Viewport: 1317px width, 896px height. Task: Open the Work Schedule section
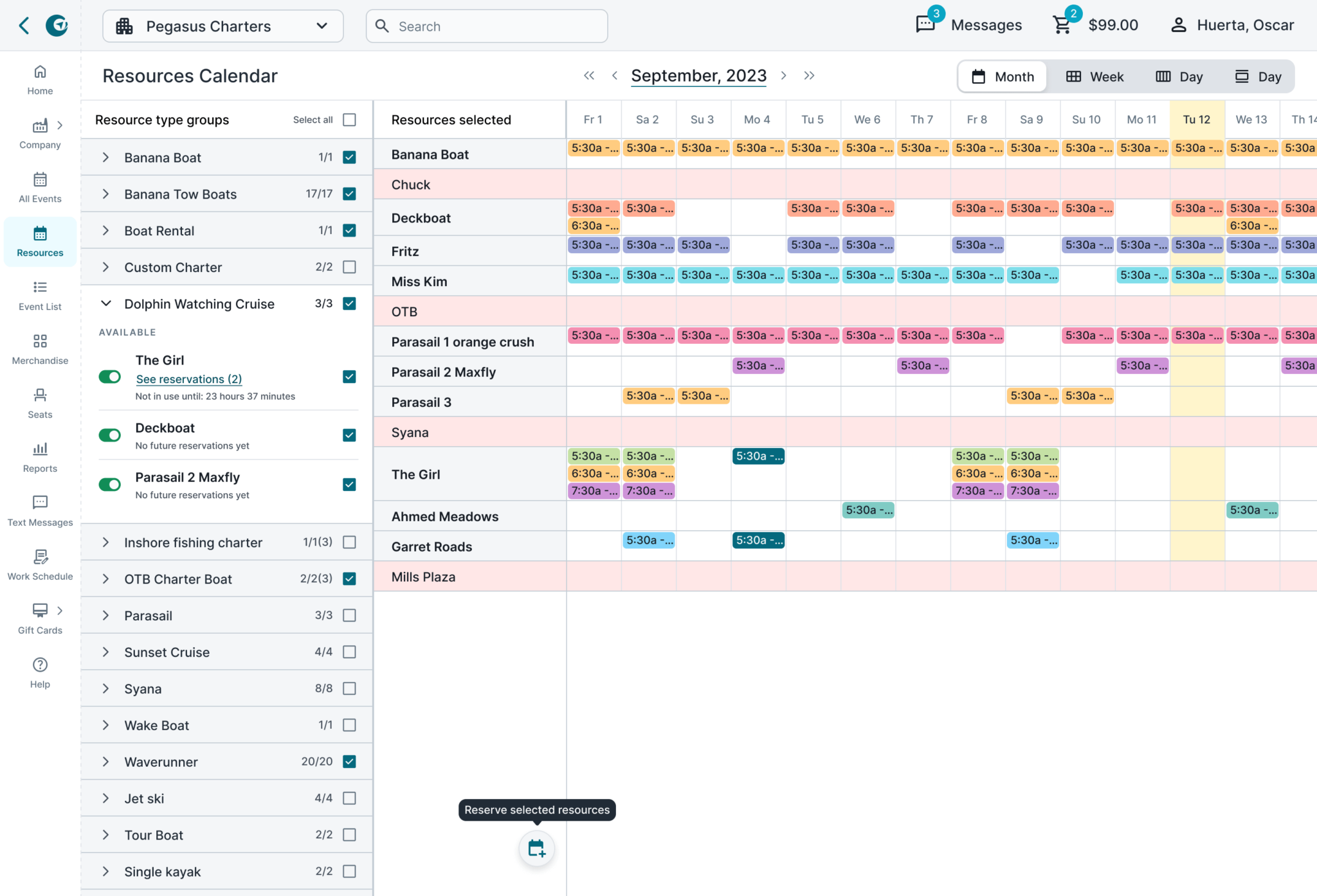[x=39, y=564]
